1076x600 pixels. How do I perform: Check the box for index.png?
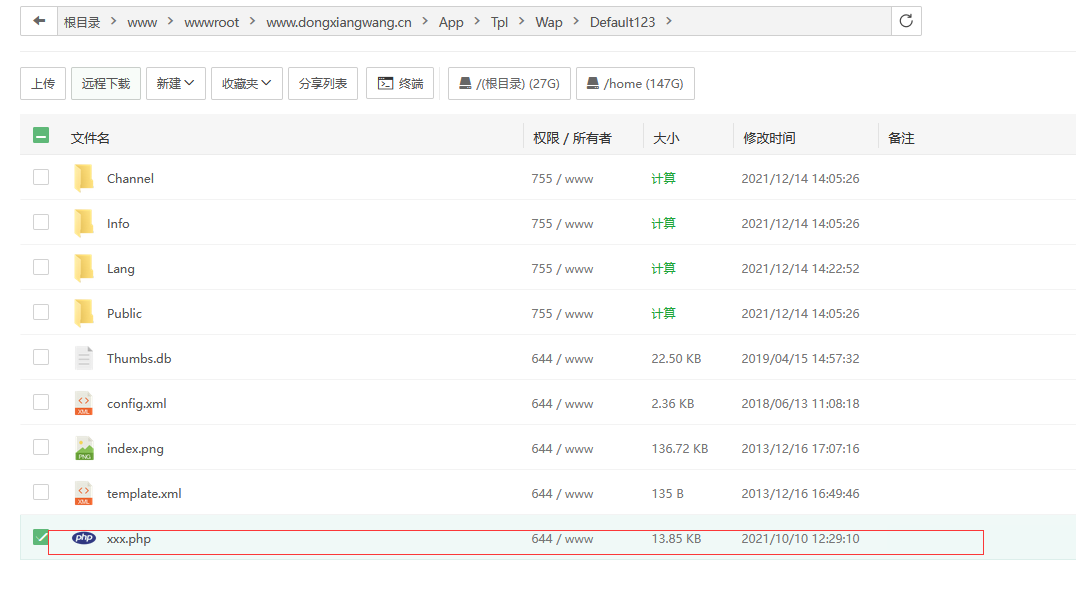click(41, 447)
